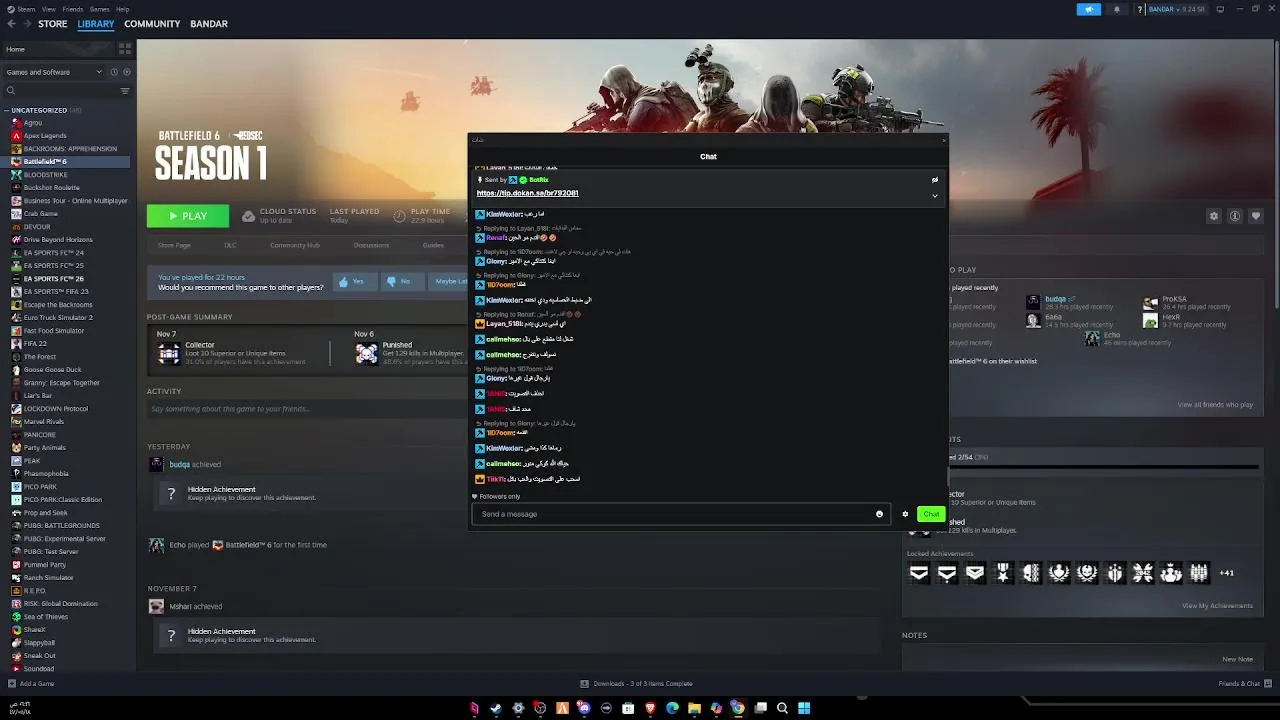Open Battlefield 6 game info icon
Viewport: 1280px width, 720px height.
pos(1235,216)
